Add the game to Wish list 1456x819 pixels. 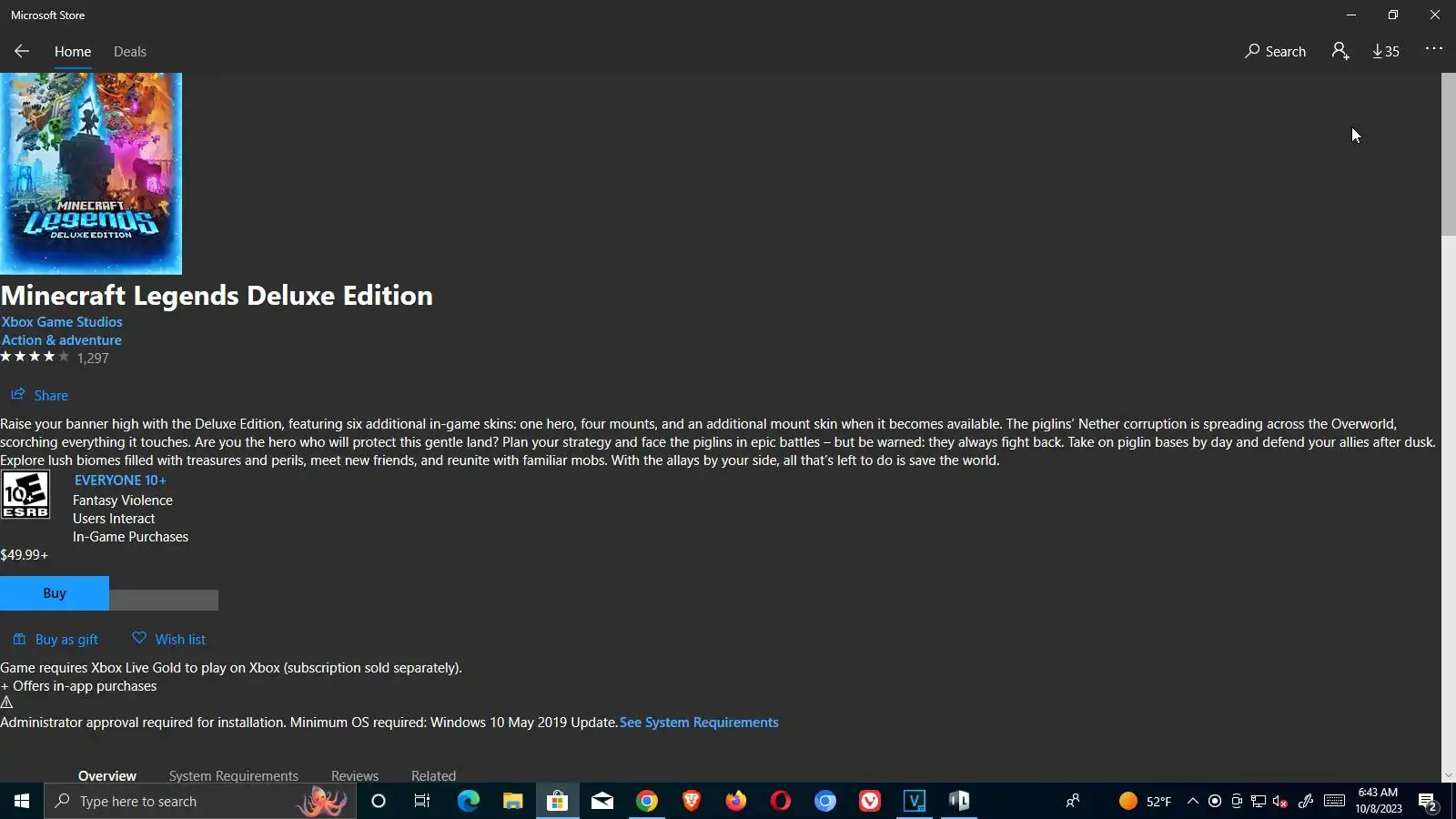[169, 640]
